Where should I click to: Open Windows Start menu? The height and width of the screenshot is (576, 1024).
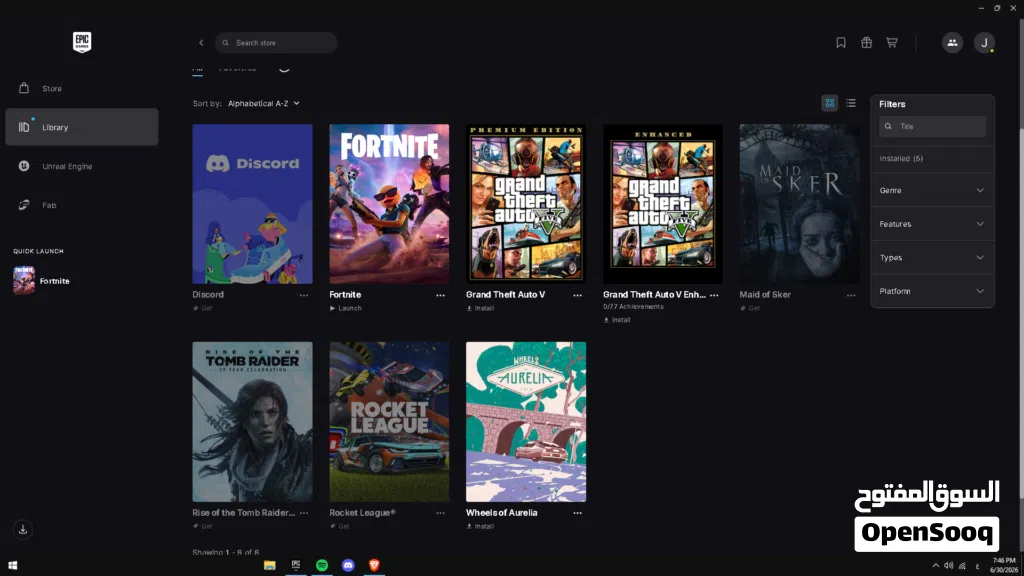[12, 565]
